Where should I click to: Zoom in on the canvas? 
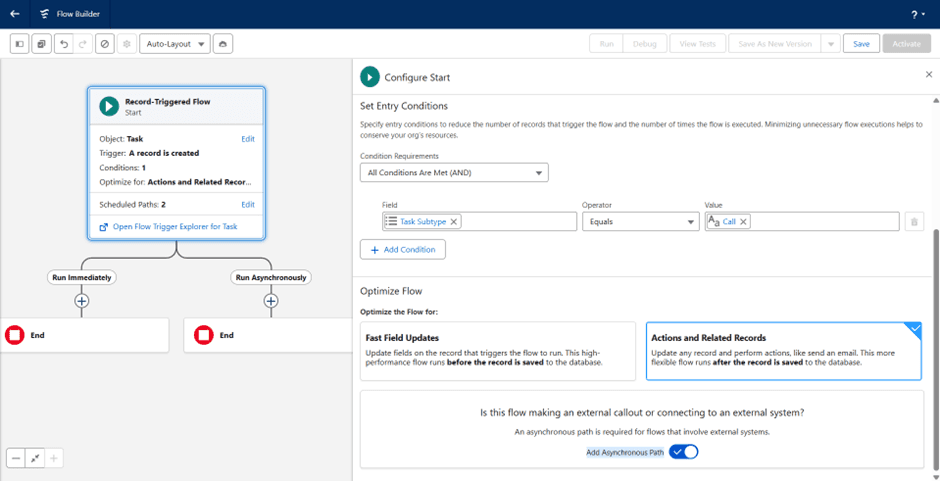[x=54, y=458]
